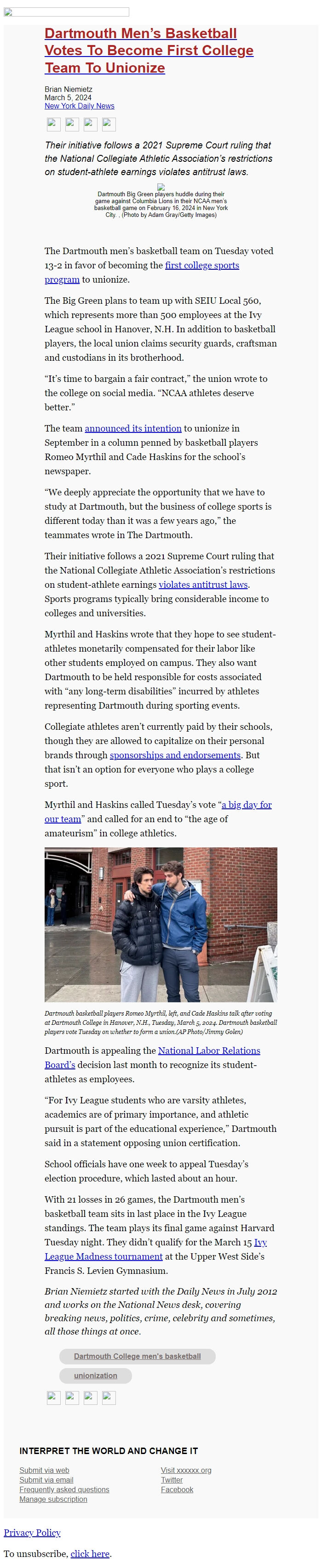Click the first share icon under the unionization tag
322x1568 pixels.
click(54, 1398)
